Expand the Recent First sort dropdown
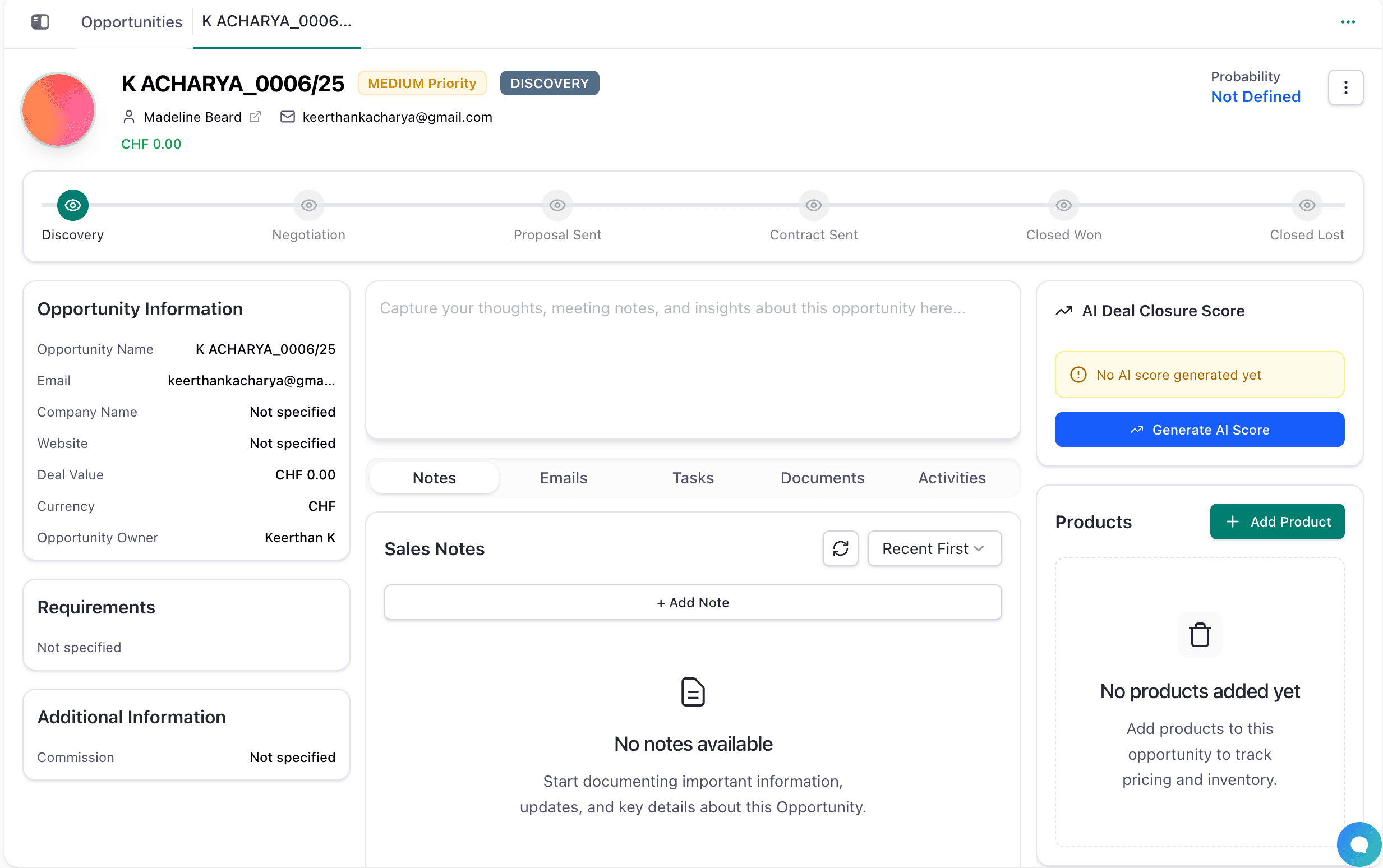 pos(934,548)
